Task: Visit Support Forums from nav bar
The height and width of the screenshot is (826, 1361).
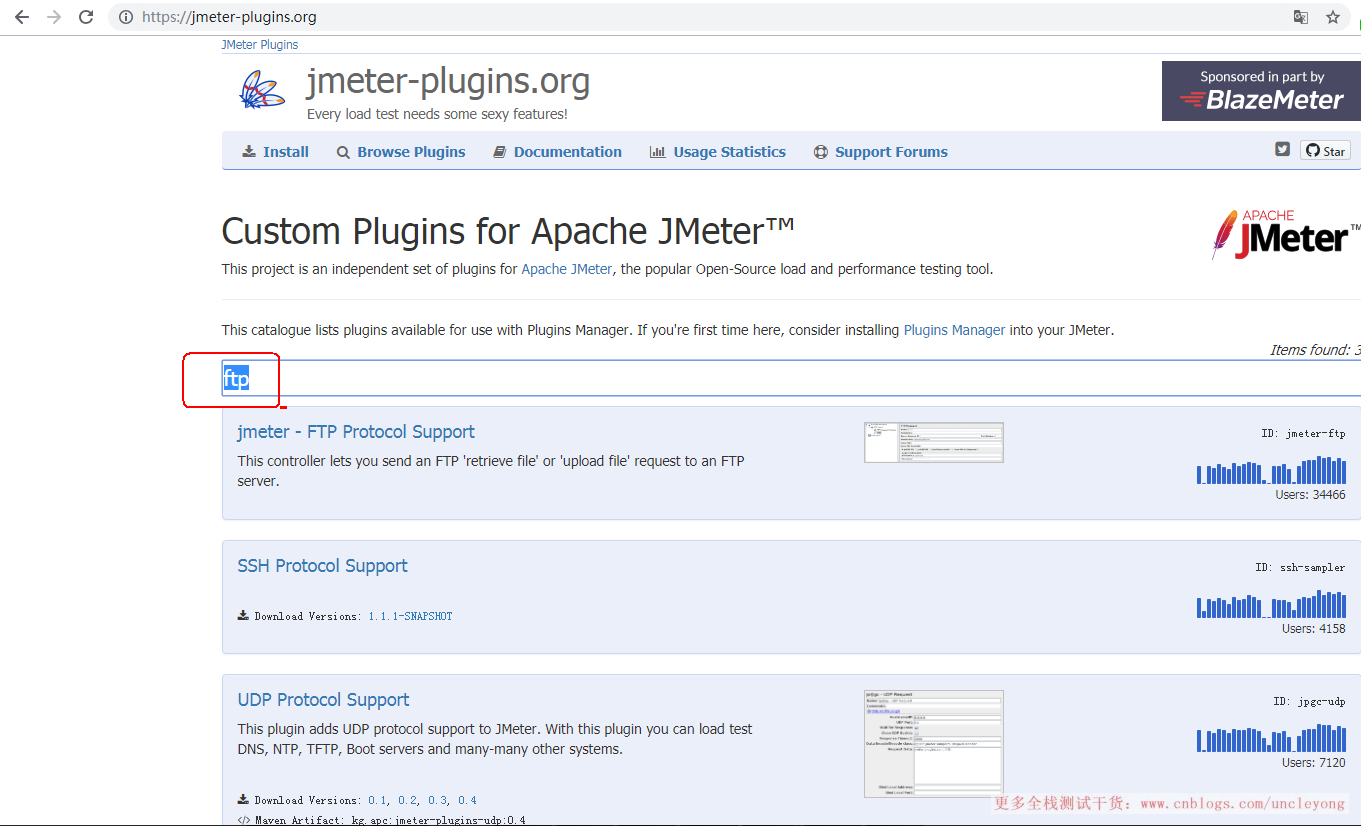Action: (x=881, y=152)
